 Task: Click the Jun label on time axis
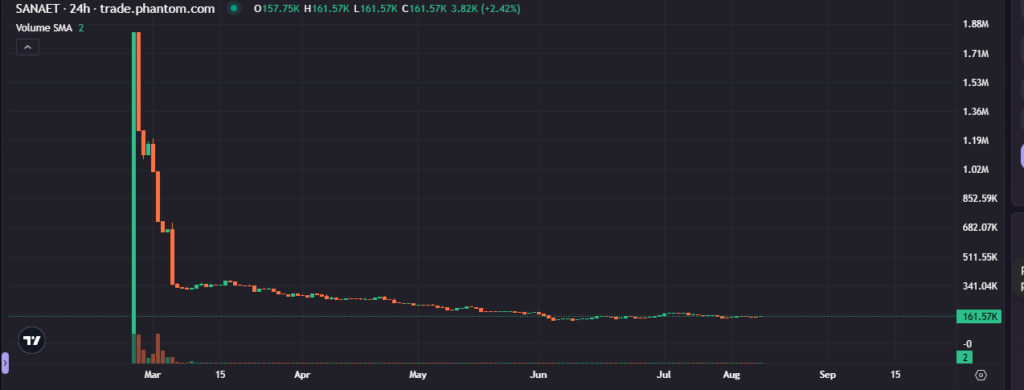tap(537, 375)
